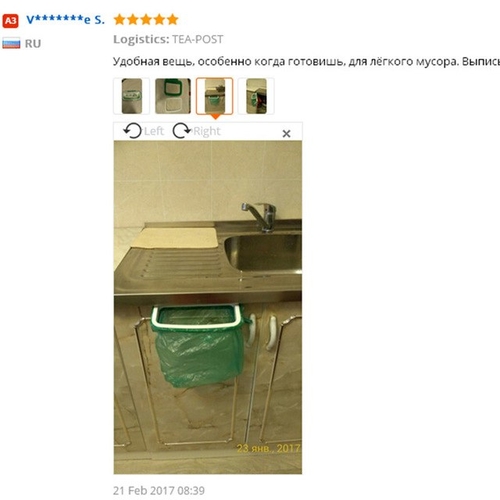Screen dimensions: 500x500
Task: Open reviewer profile V********e S.
Action: (65, 20)
